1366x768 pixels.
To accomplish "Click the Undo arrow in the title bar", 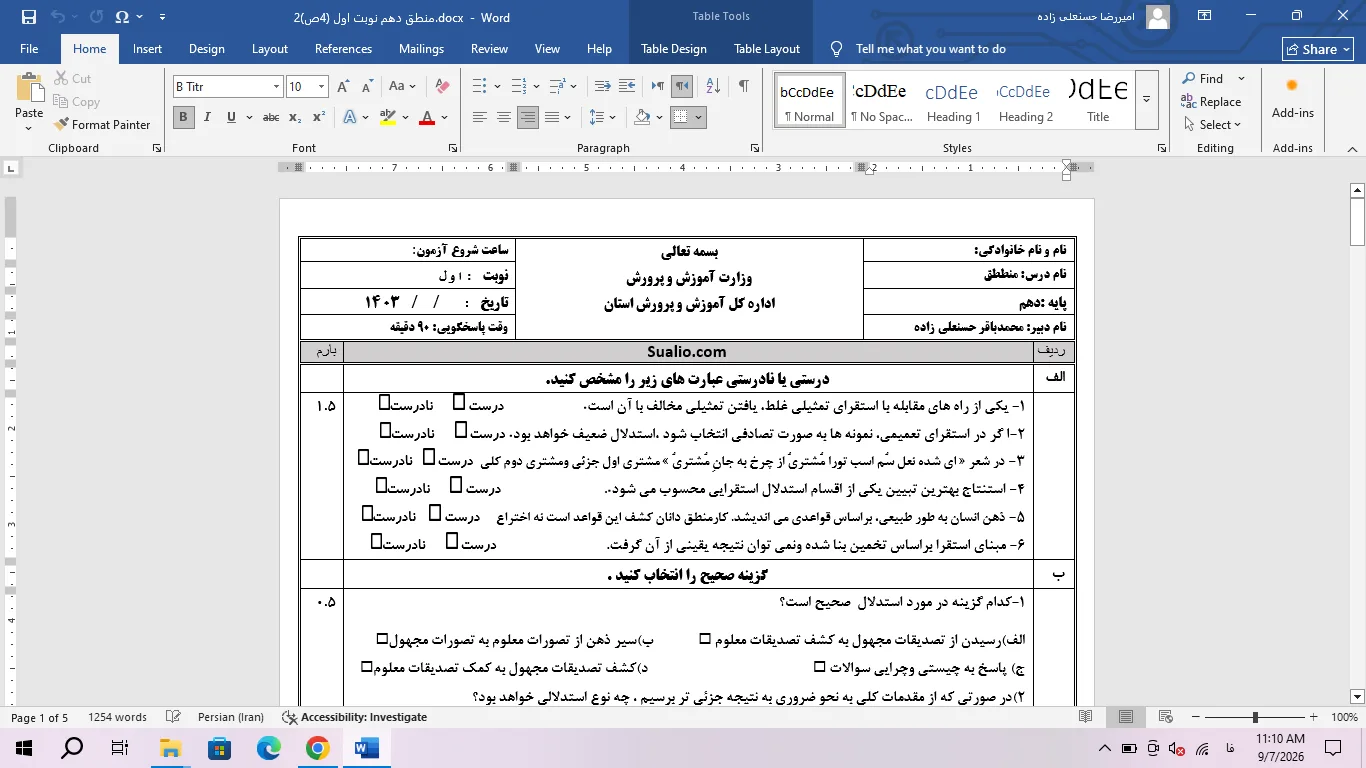I will [58, 17].
